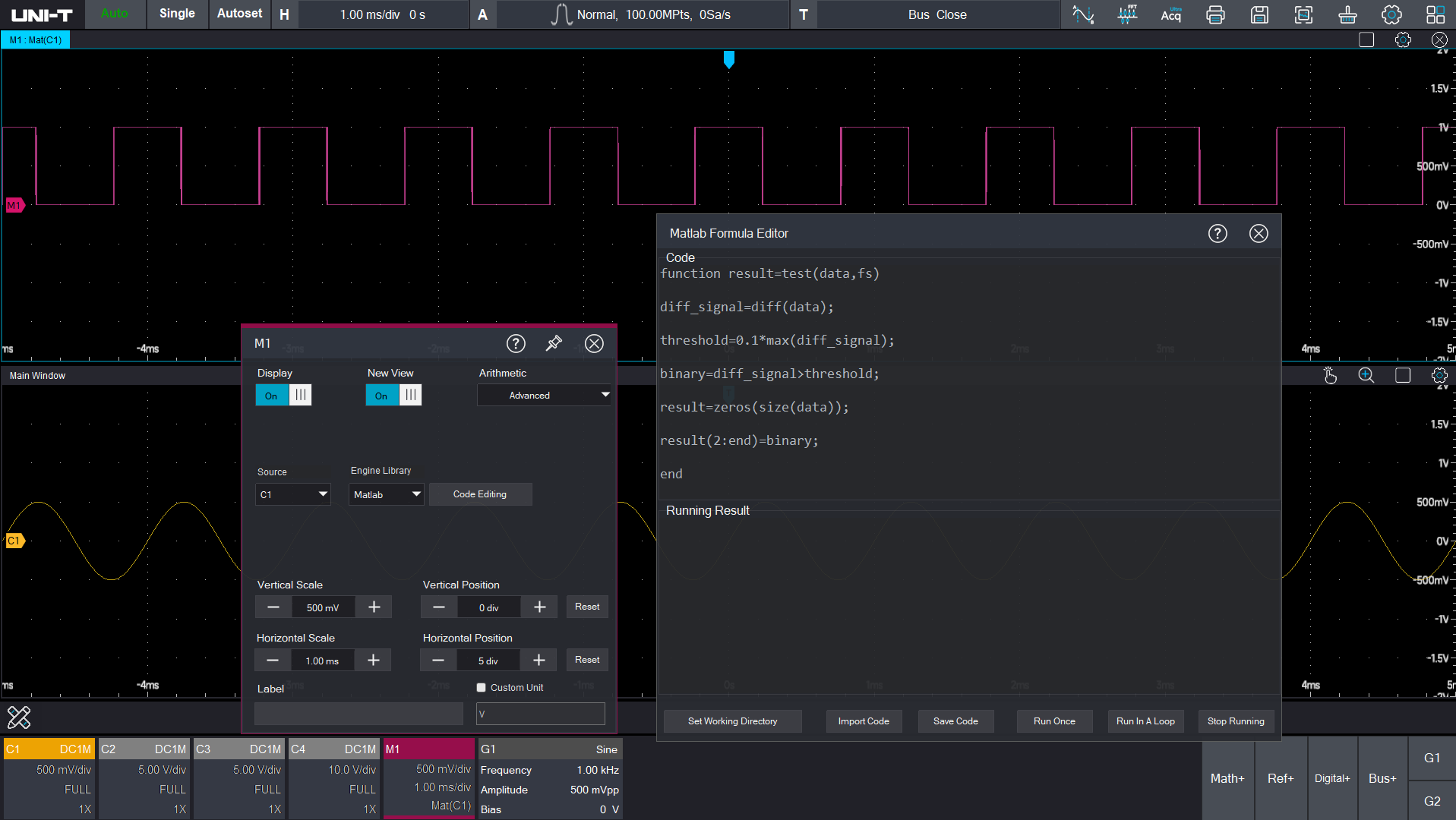Toggle the M1 Display switch off
The width and height of the screenshot is (1456, 820).
(283, 395)
